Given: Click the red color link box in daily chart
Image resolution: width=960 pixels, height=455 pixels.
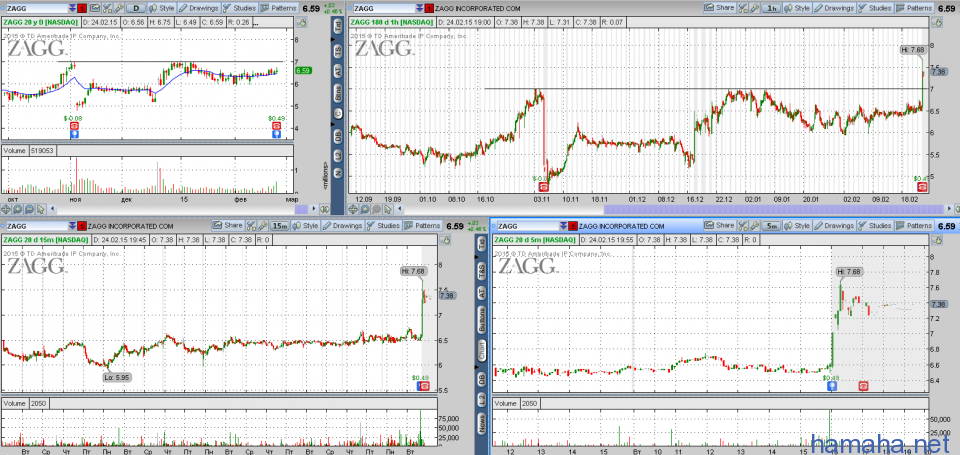Looking at the screenshot, I should tap(82, 8).
